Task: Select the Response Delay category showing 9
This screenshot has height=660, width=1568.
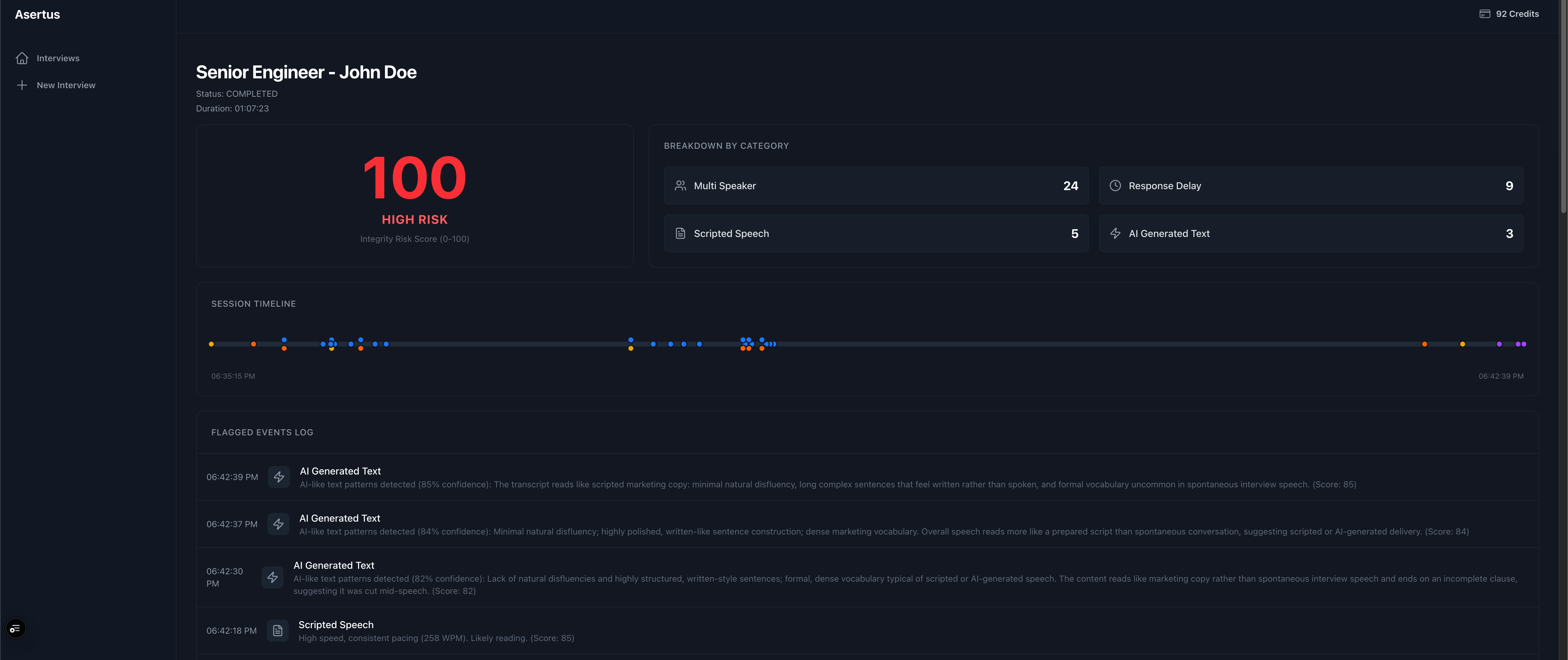Action: pyautogui.click(x=1310, y=186)
